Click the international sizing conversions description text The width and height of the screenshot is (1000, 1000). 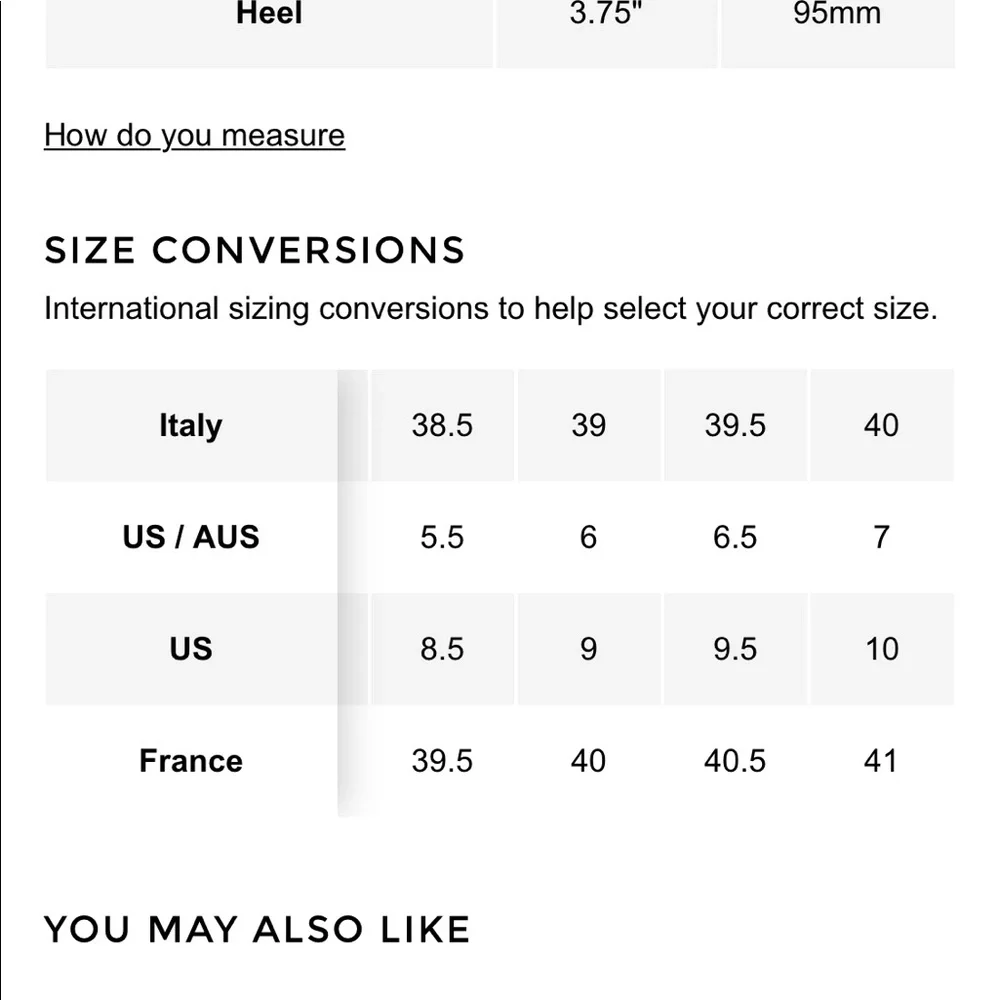point(490,308)
